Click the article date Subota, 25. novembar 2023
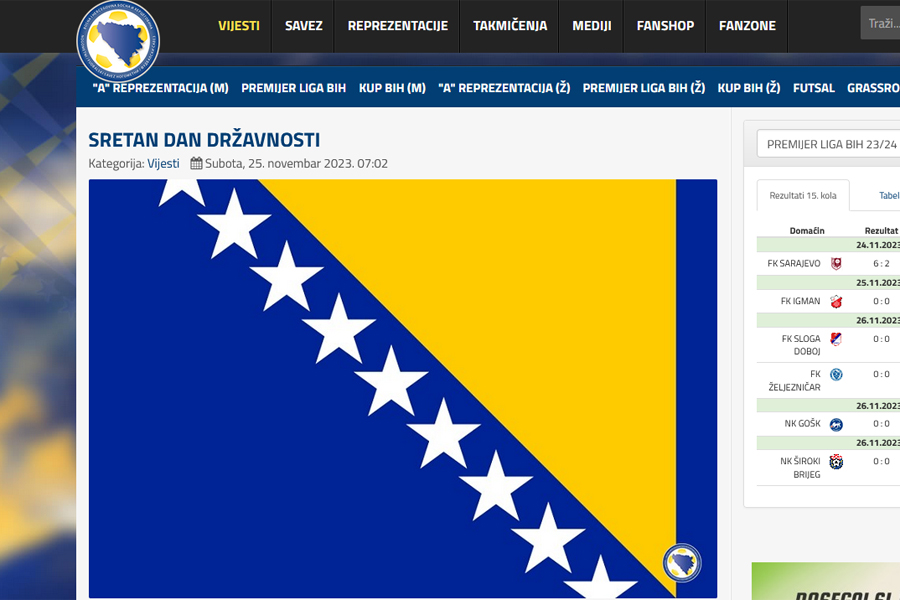 click(296, 164)
